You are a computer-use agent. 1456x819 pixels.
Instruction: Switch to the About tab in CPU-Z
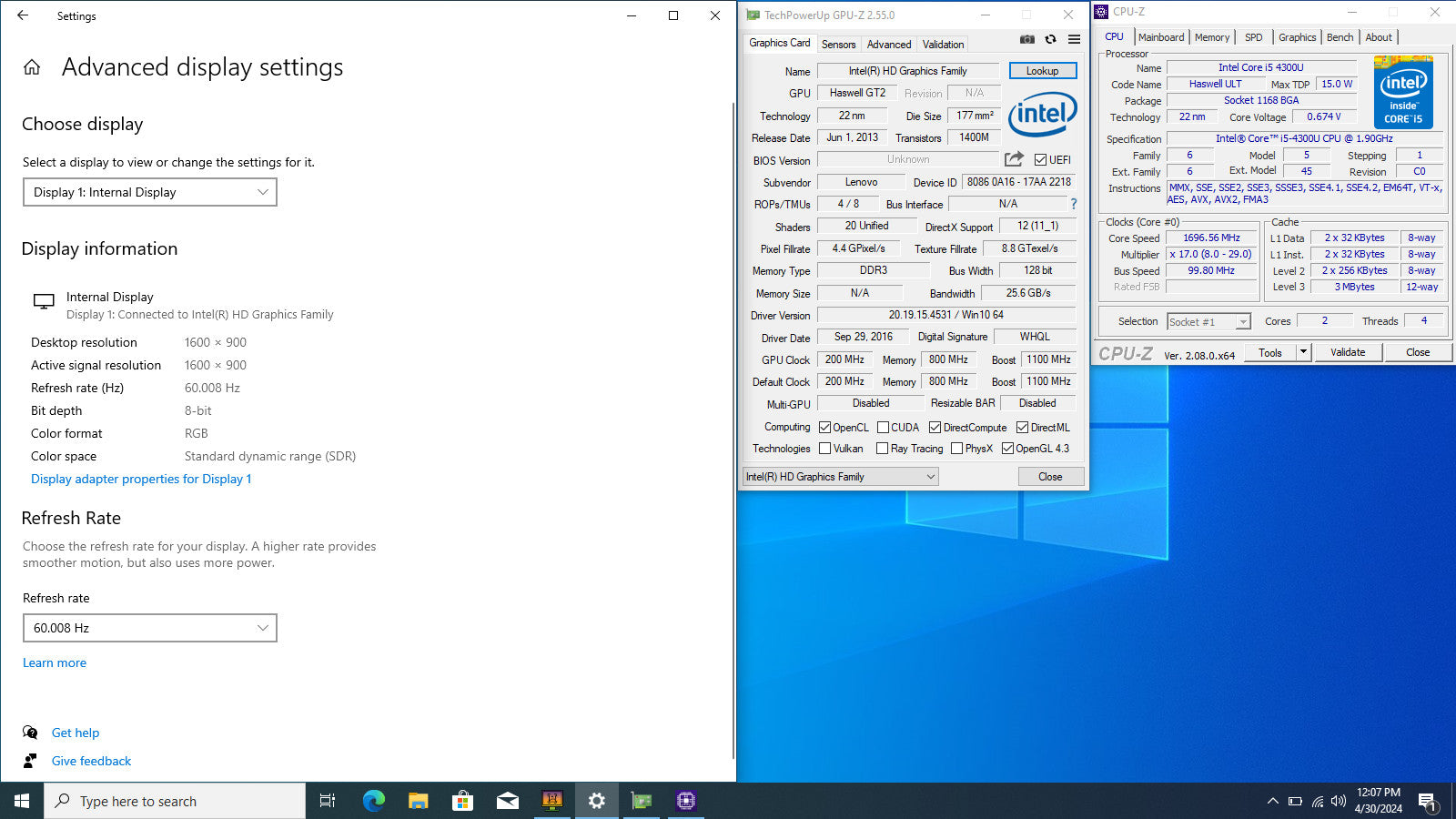point(1379,37)
